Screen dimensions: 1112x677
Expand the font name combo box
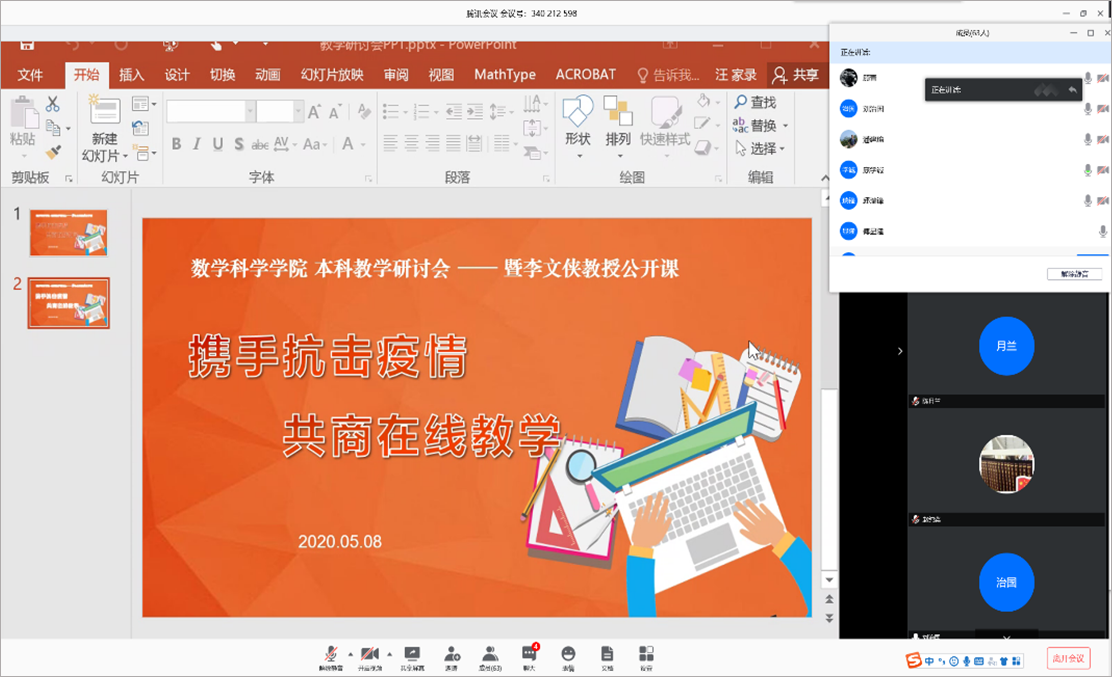coord(247,112)
